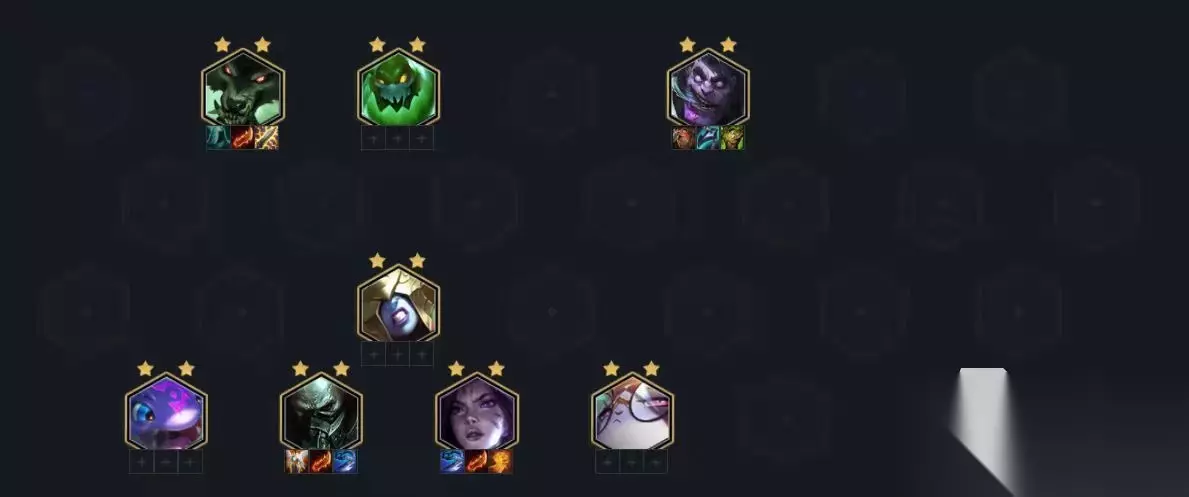The image size is (1189, 497).
Task: Click the Dr. Mundo champion portrait
Action: 708,87
